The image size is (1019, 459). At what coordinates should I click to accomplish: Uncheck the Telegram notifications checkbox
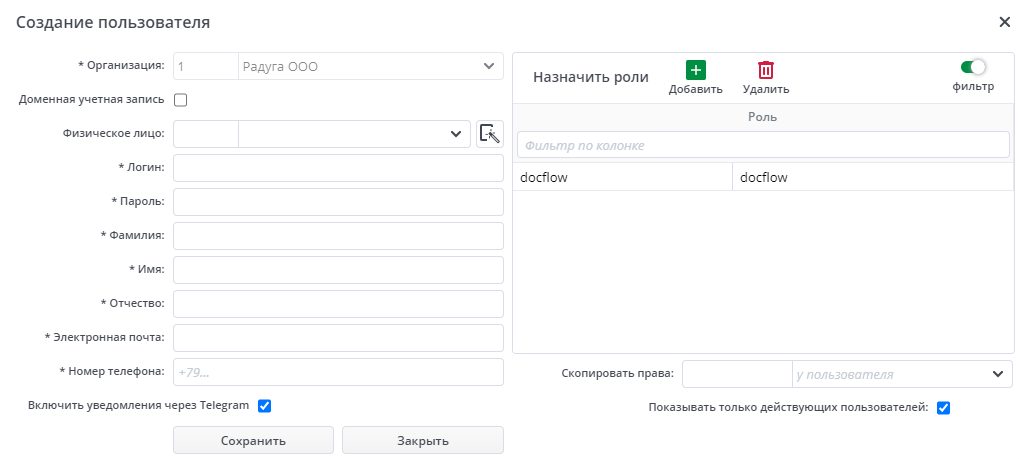click(x=264, y=406)
